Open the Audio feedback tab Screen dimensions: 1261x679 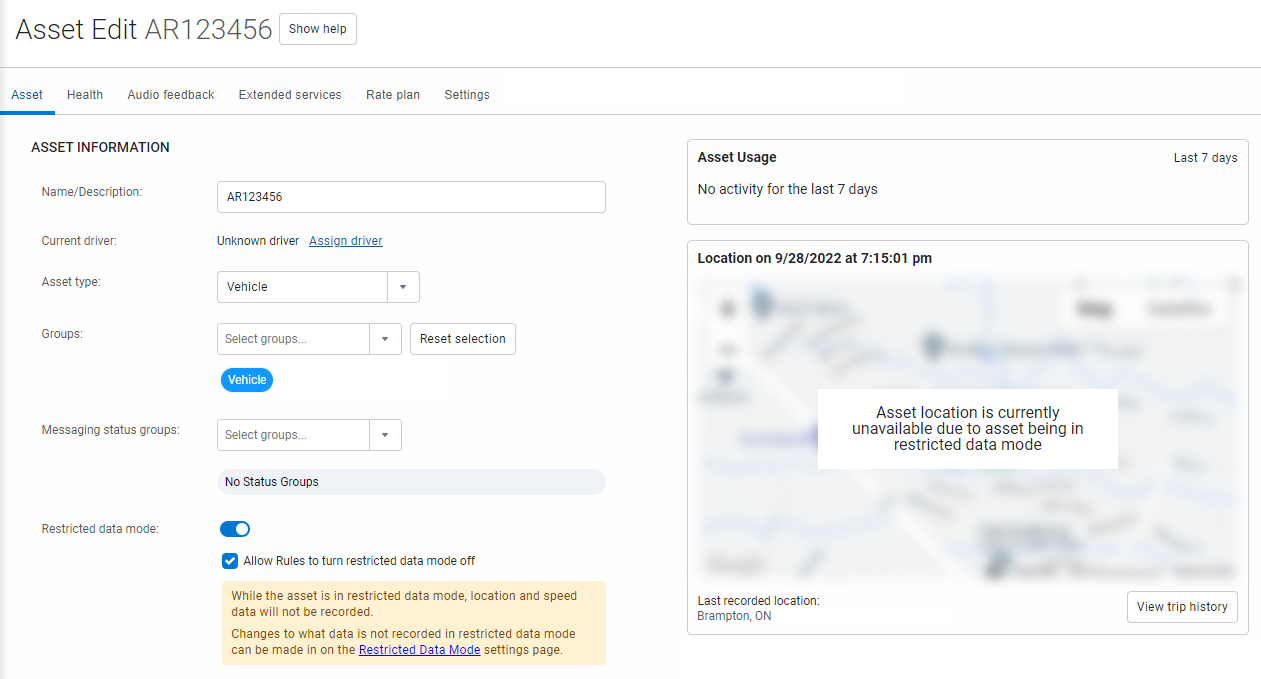170,94
